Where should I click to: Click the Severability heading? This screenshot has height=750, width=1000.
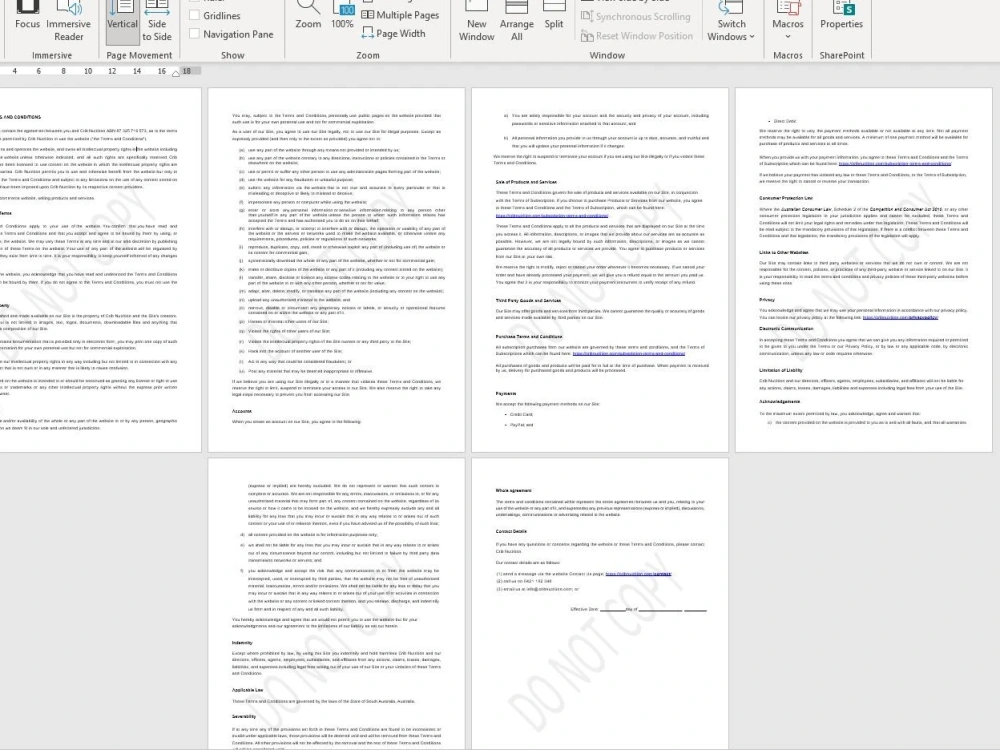coord(244,717)
